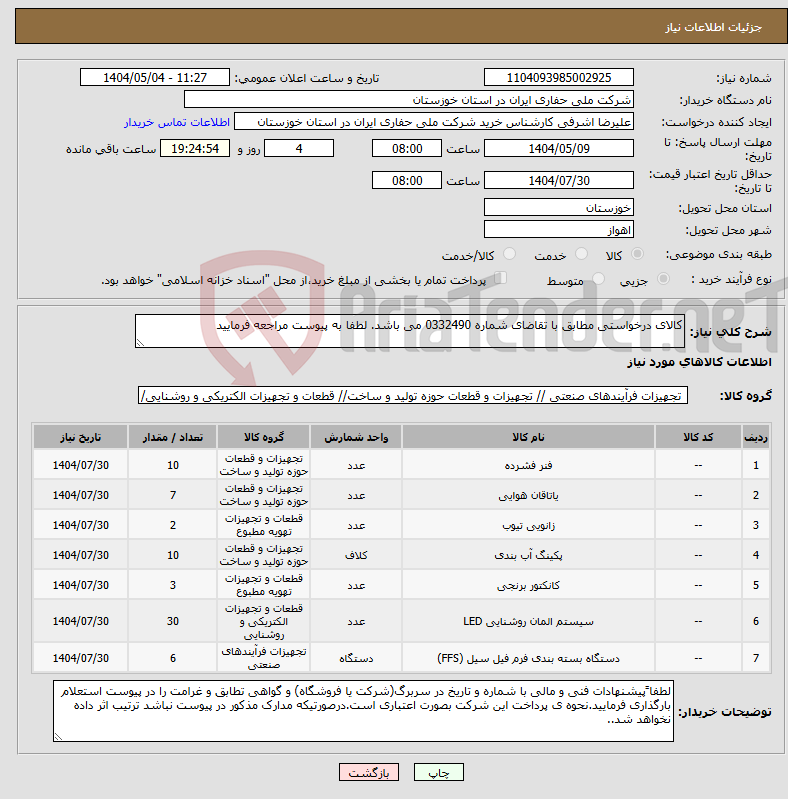This screenshot has width=788, height=799.
Task: Click the اطلاعات کالاهای مورد نیاز heading
Action: [x=699, y=362]
